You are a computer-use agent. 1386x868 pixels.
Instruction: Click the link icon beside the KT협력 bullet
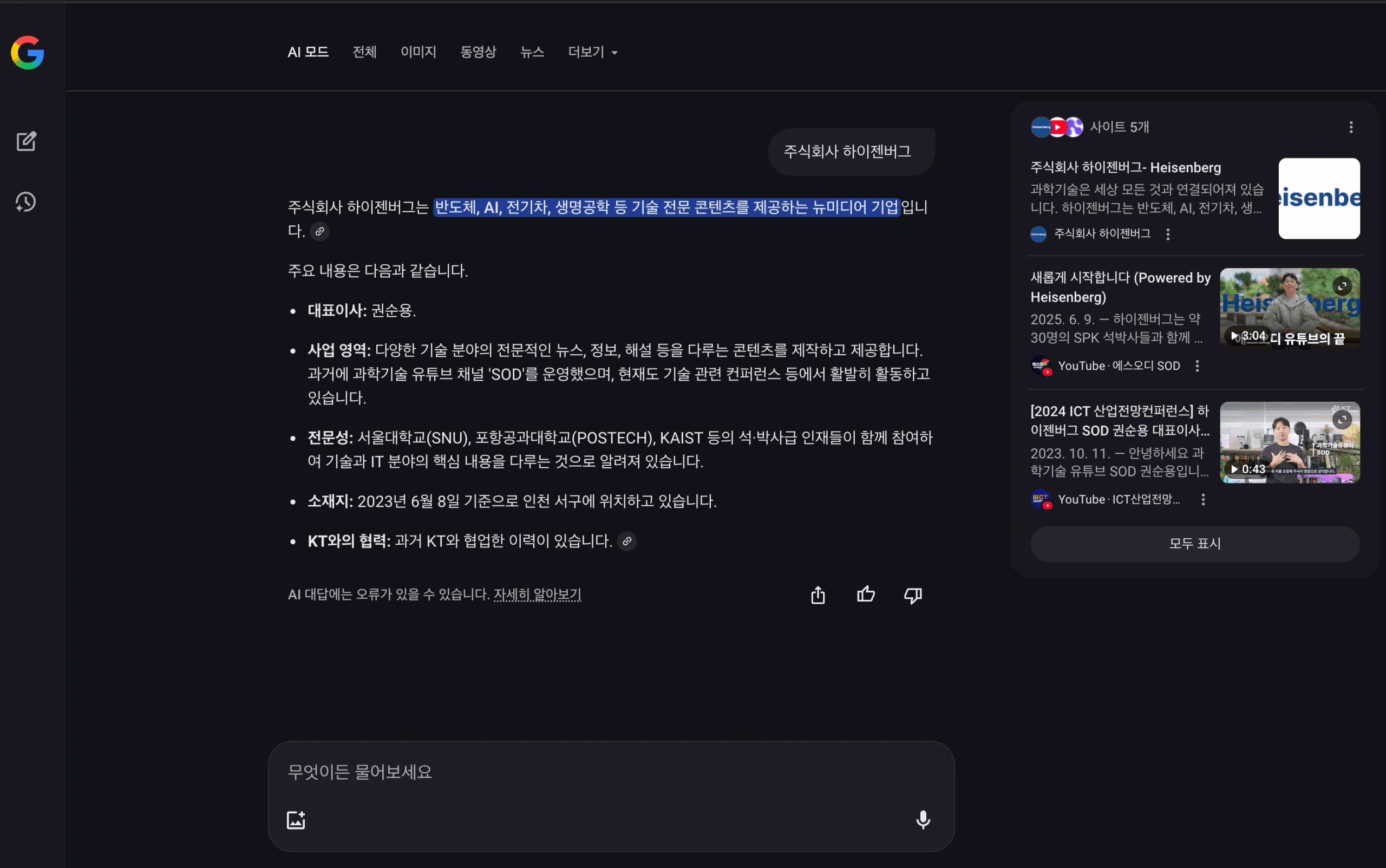click(x=627, y=541)
